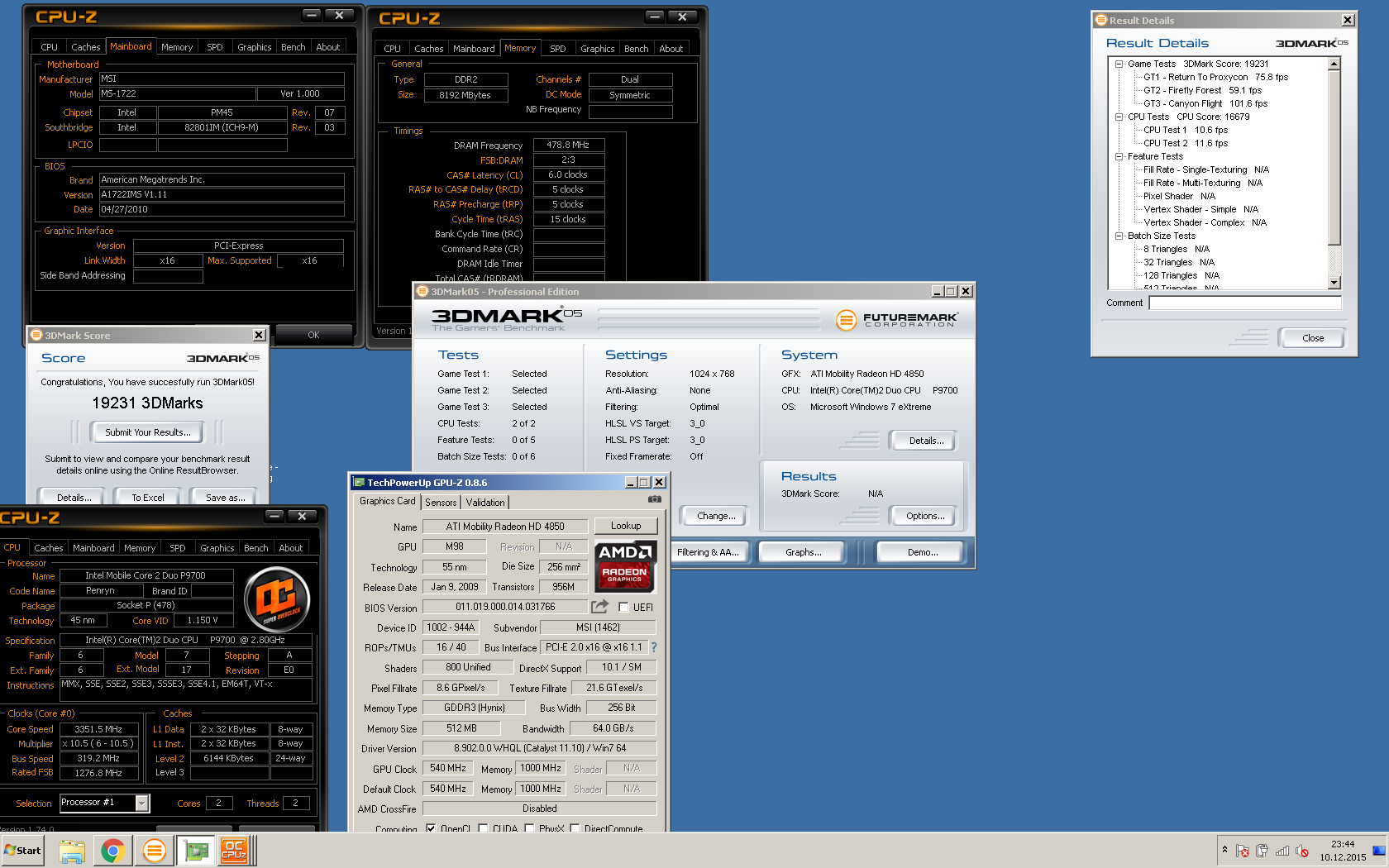Open SPD tab in the Memory CPU-Z window
This screenshot has width=1389, height=868.
(x=558, y=49)
